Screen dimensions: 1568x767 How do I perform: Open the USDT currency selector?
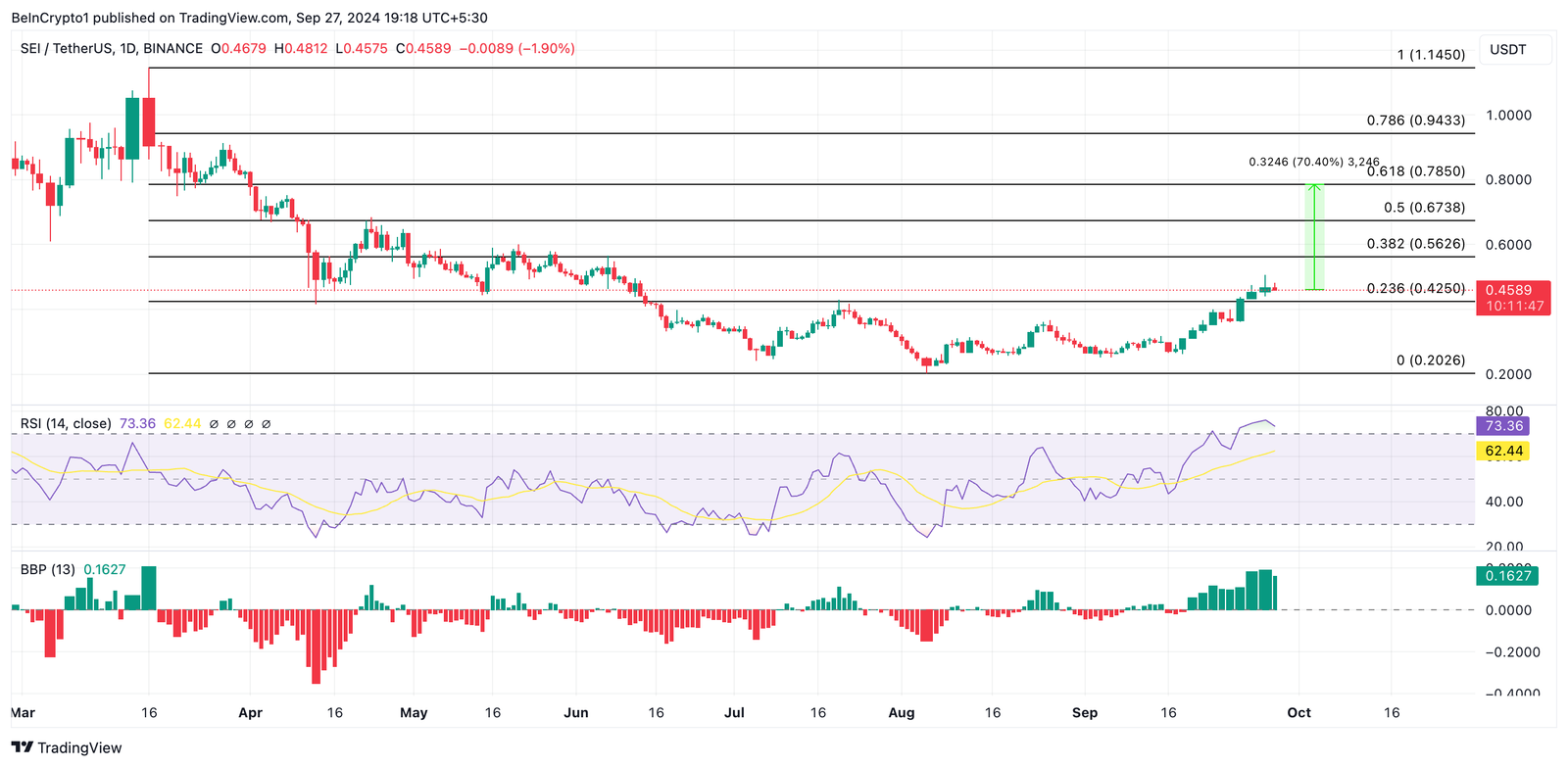tap(1508, 49)
